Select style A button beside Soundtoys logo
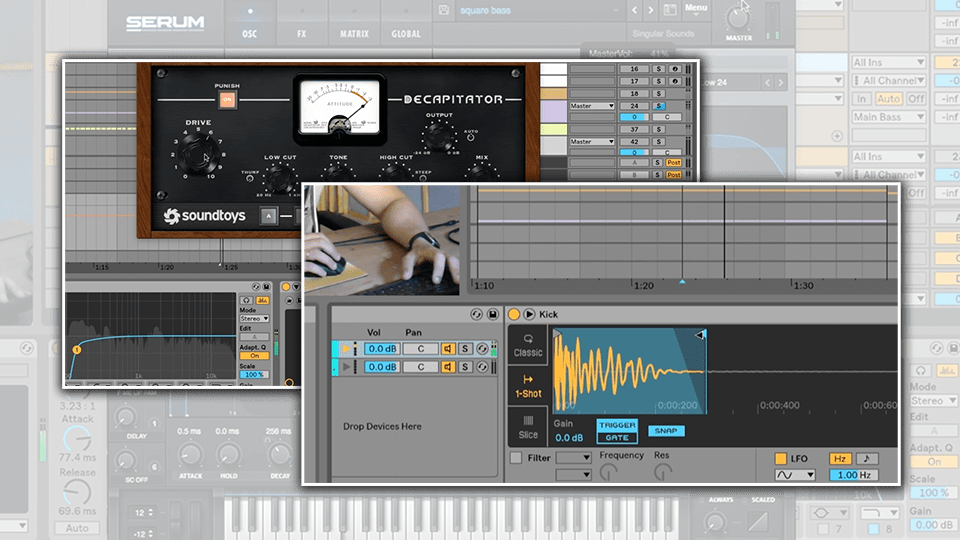960x540 pixels. pos(268,216)
